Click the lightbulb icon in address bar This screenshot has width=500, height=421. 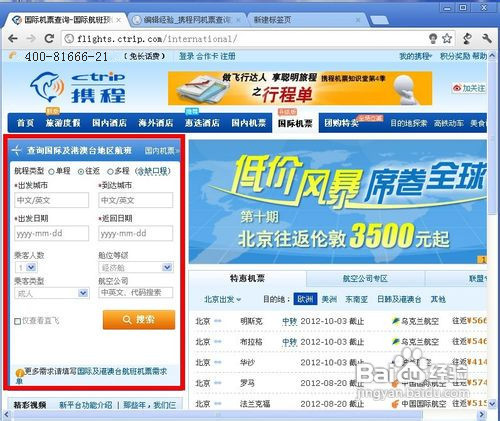[433, 39]
